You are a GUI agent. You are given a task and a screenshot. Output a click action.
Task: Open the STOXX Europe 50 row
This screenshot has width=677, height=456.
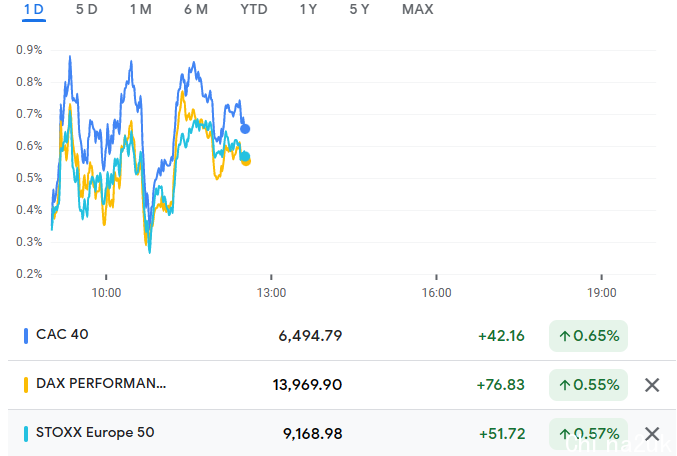(x=95, y=433)
